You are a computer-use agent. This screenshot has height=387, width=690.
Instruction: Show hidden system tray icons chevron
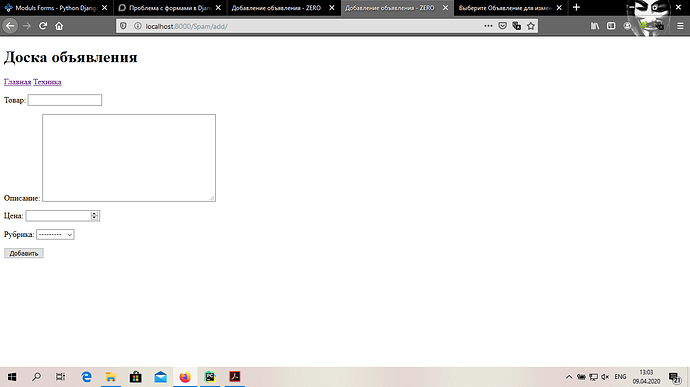point(569,377)
